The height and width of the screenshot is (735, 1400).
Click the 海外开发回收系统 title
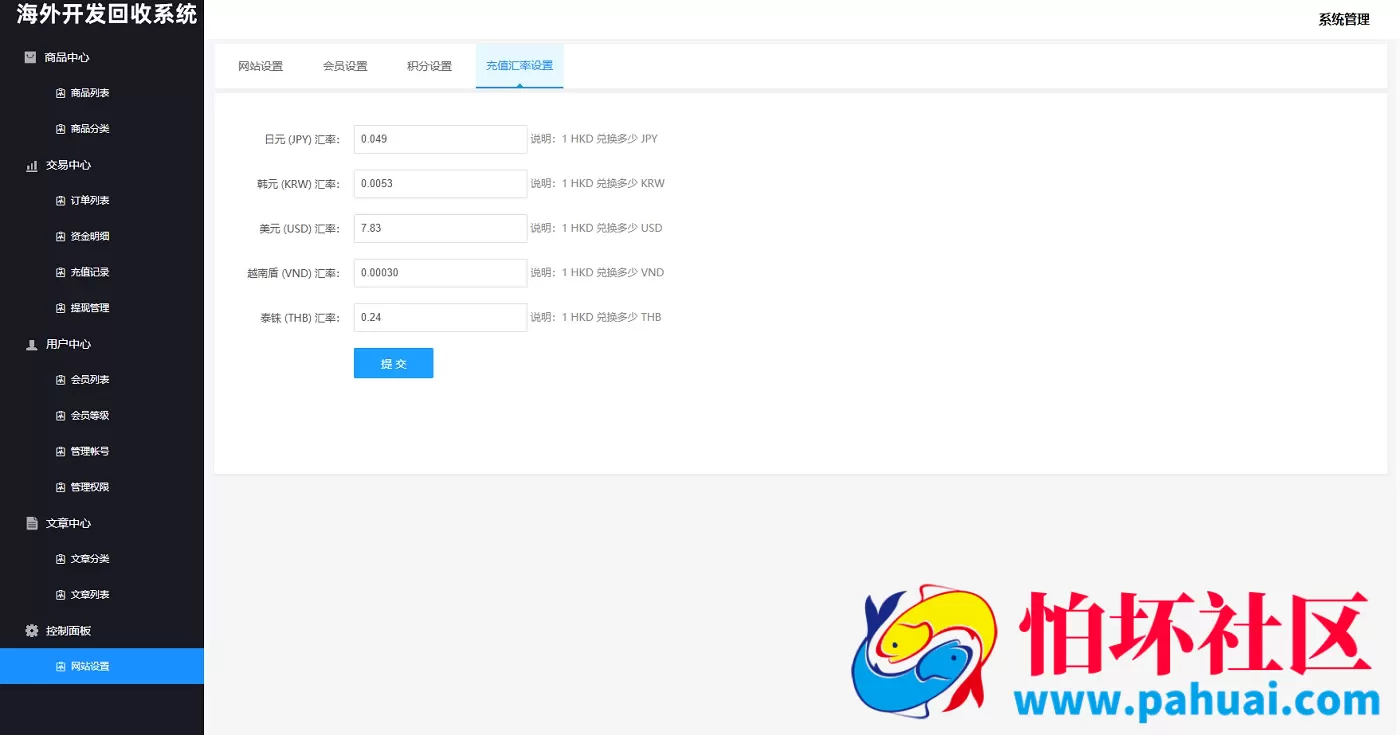(107, 15)
